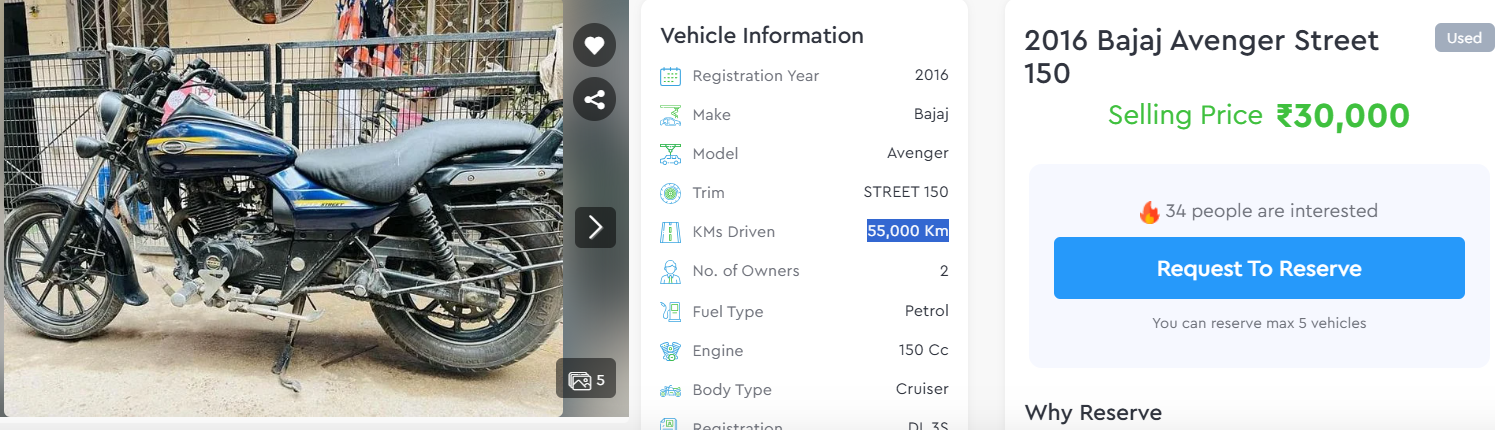Click the Engine value 150 Cc
This screenshot has height=432, width=1495.
(x=924, y=350)
